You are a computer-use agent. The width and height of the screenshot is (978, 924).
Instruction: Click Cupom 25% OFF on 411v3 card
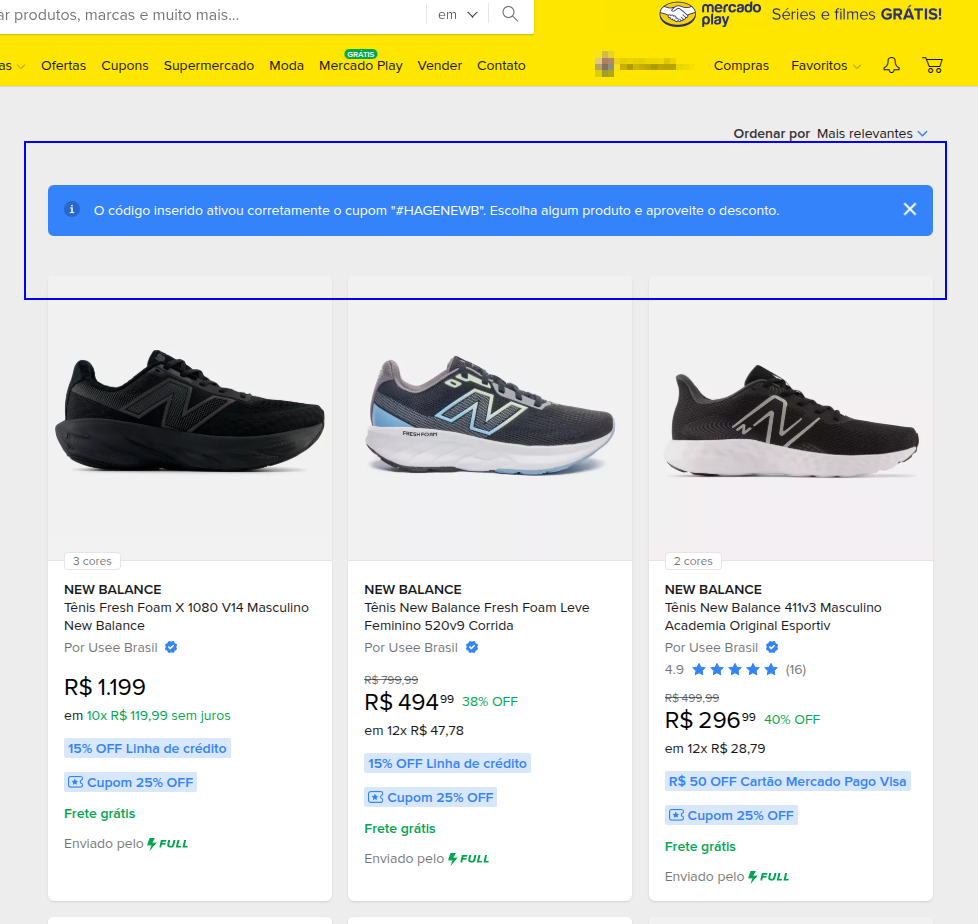click(x=731, y=815)
